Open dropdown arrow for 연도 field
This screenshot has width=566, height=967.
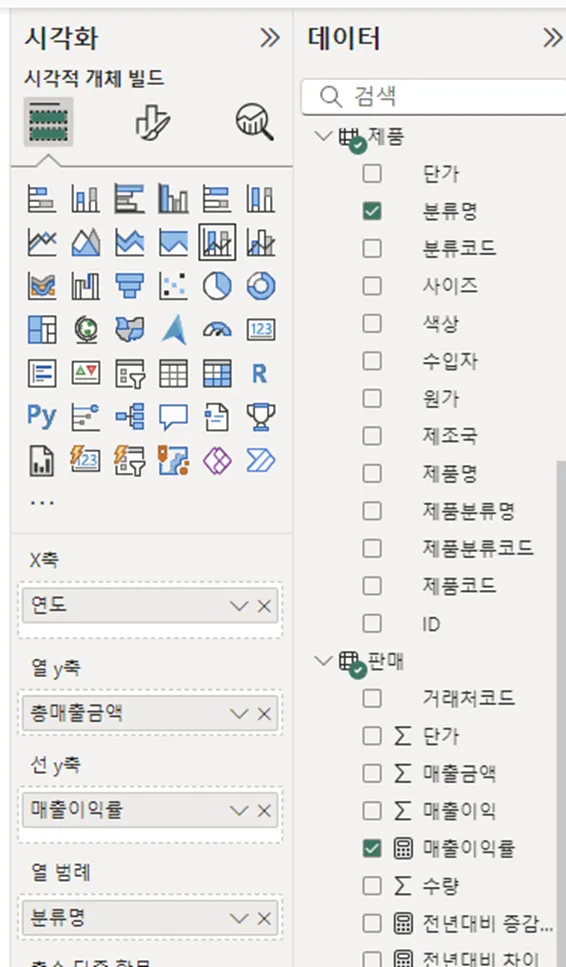click(x=239, y=606)
